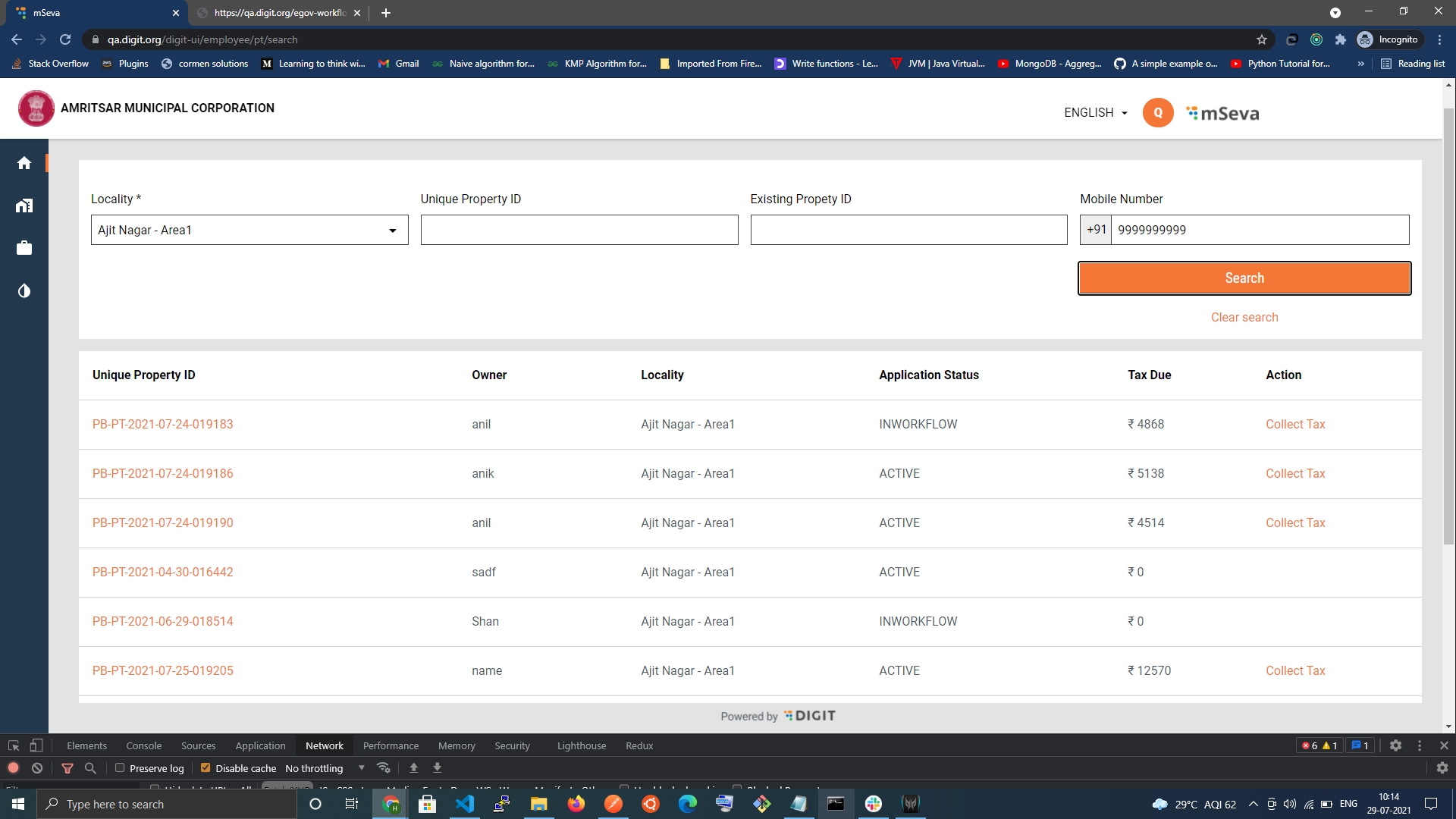Click the orange Q user avatar

tap(1157, 113)
